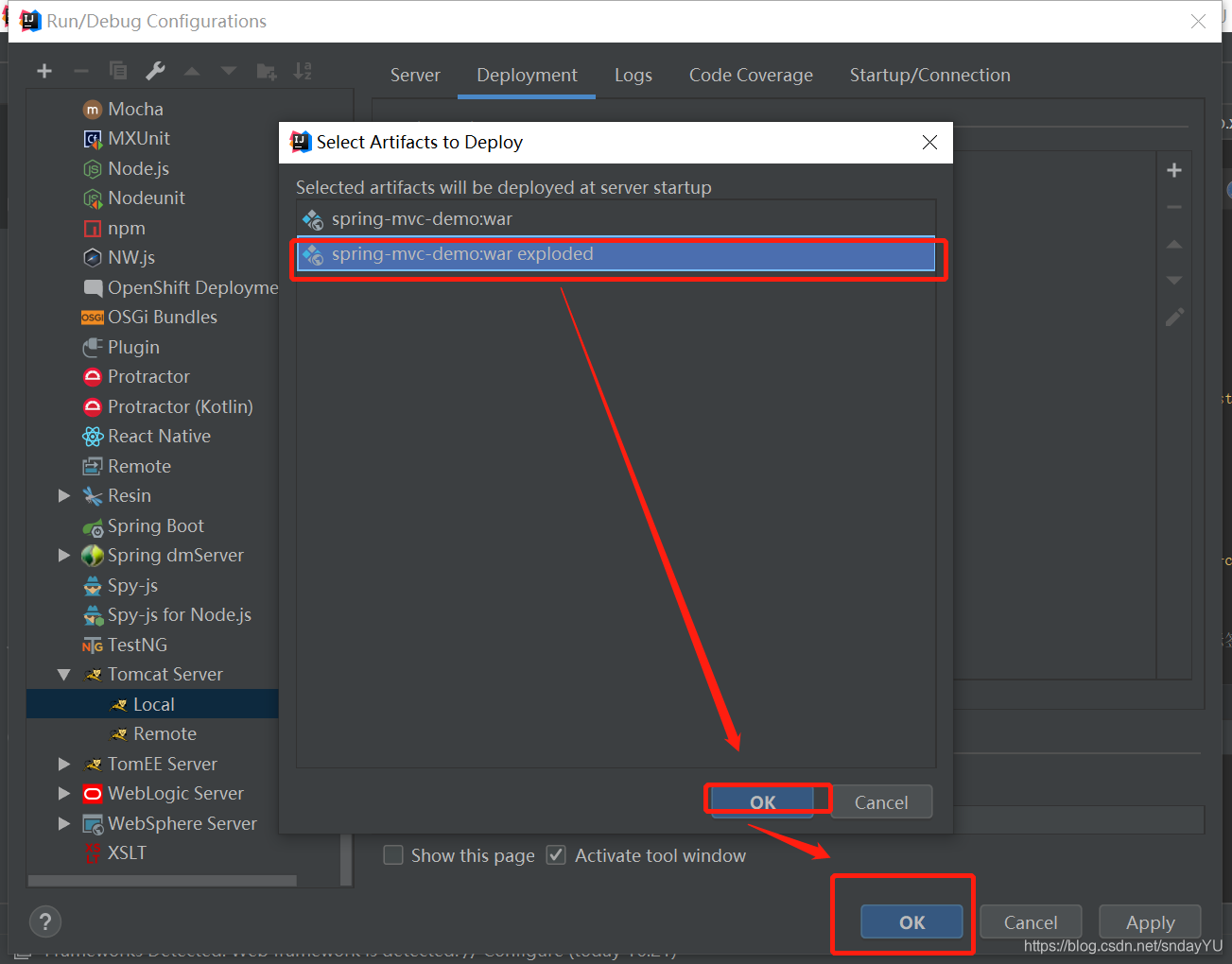Switch to the Deployment tab
1232x964 pixels.
coord(527,75)
